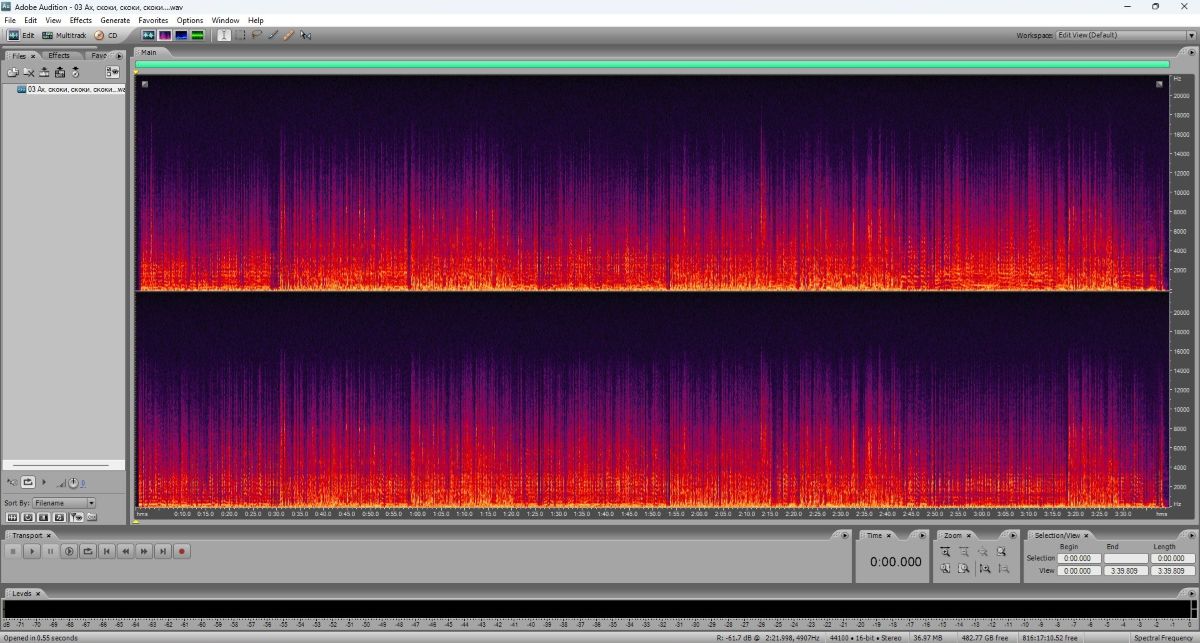Click the Transport Play button
Image resolution: width=1200 pixels, height=643 pixels.
coord(32,551)
